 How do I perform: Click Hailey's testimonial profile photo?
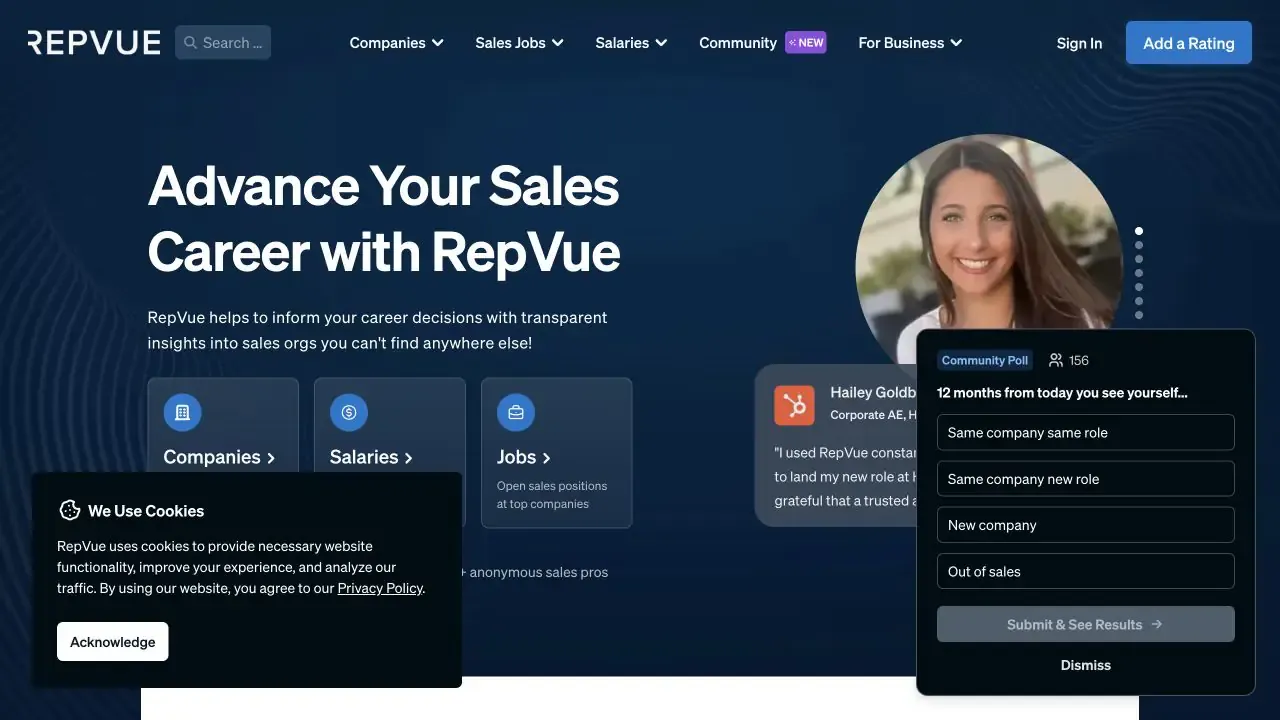(x=990, y=250)
